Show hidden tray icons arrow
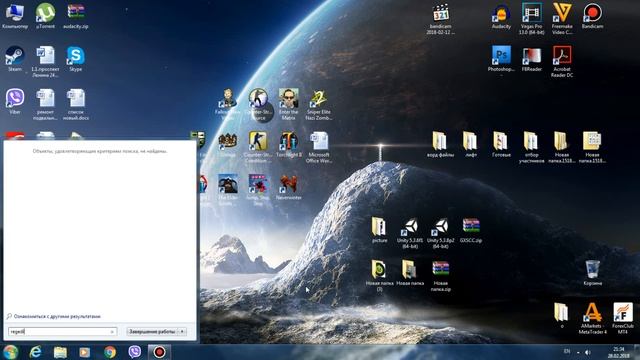 (x=578, y=352)
